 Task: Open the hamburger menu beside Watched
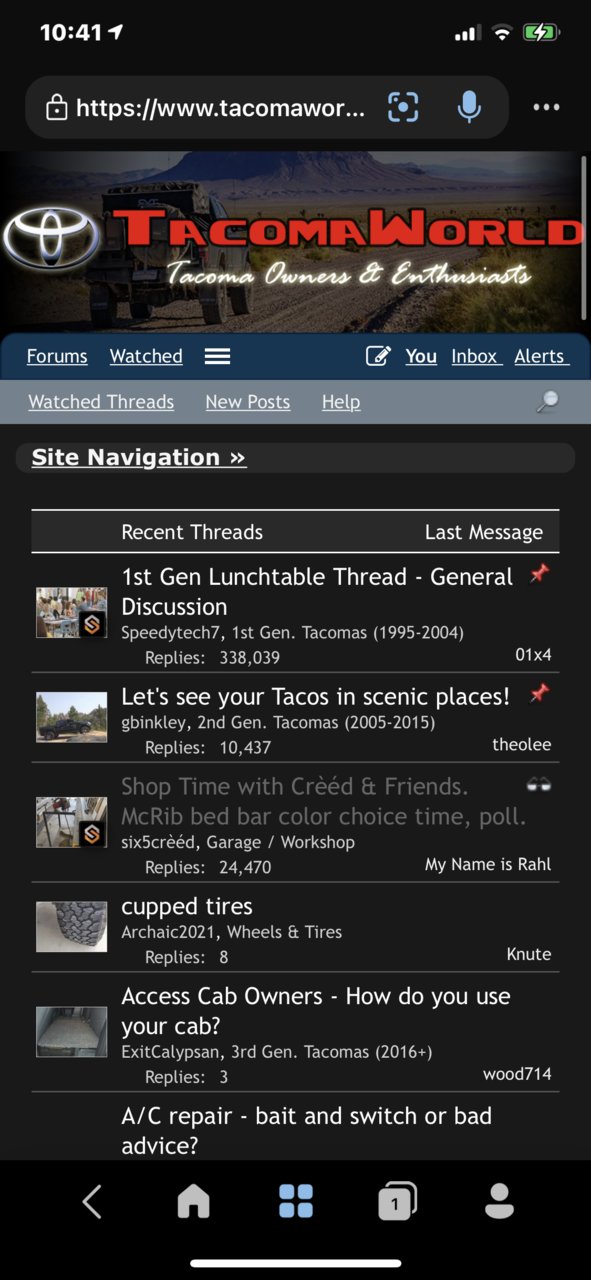pyautogui.click(x=217, y=356)
